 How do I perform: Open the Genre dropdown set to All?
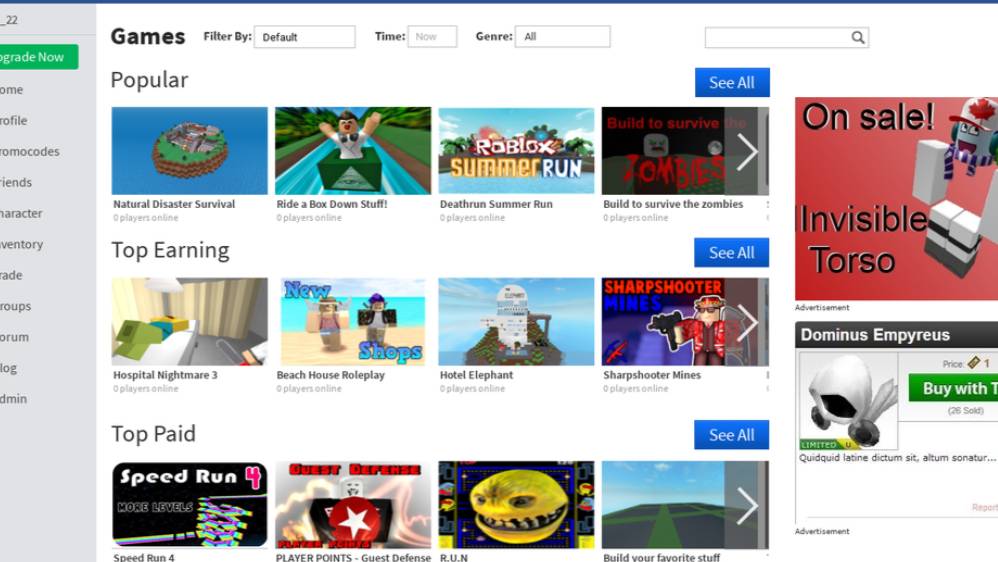(563, 37)
